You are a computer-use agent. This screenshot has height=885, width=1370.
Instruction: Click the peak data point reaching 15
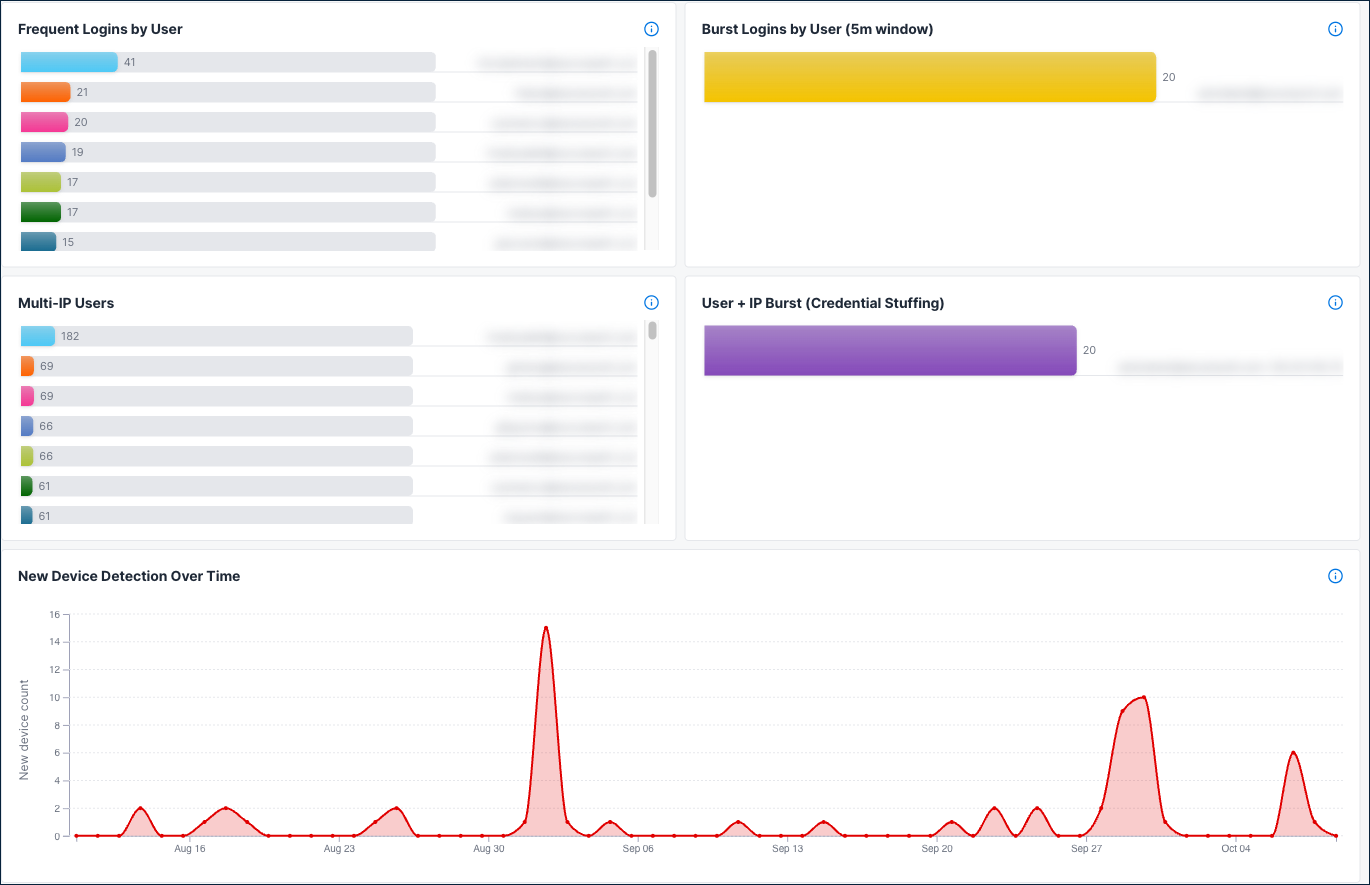click(x=545, y=628)
